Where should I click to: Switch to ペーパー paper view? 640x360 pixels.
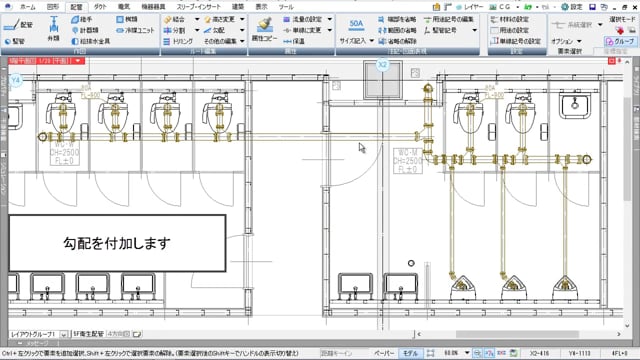384,353
